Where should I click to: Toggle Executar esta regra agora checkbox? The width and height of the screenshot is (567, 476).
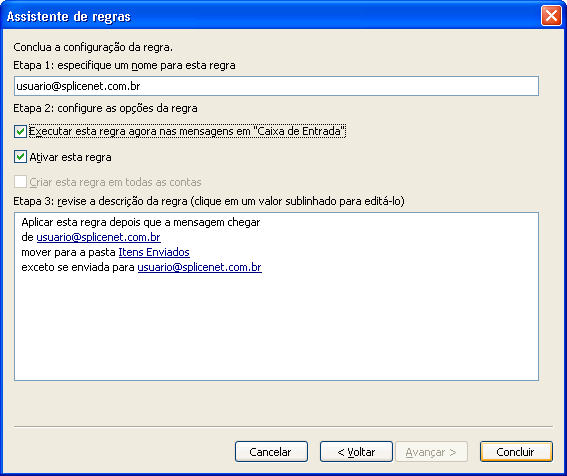20,131
